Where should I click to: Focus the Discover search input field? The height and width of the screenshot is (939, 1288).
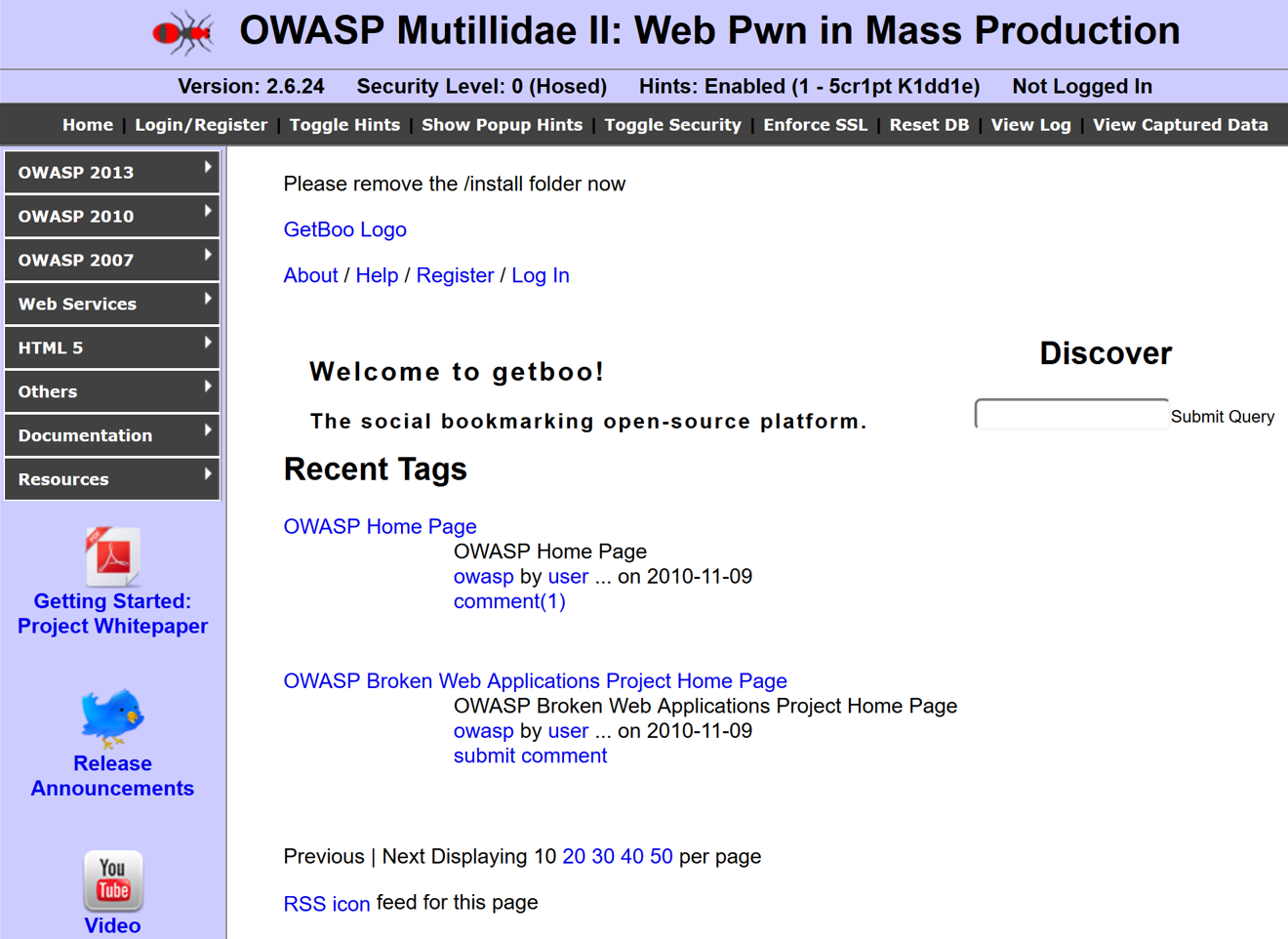1071,414
